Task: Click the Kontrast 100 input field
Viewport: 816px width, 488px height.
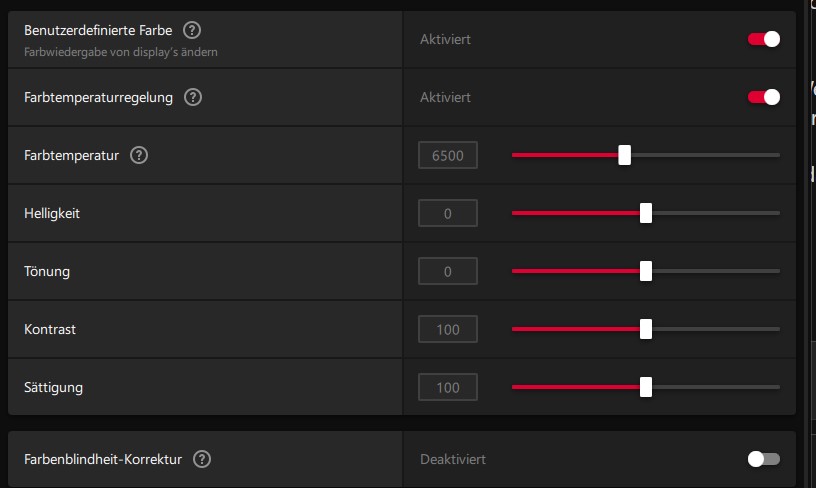Action: tap(448, 329)
